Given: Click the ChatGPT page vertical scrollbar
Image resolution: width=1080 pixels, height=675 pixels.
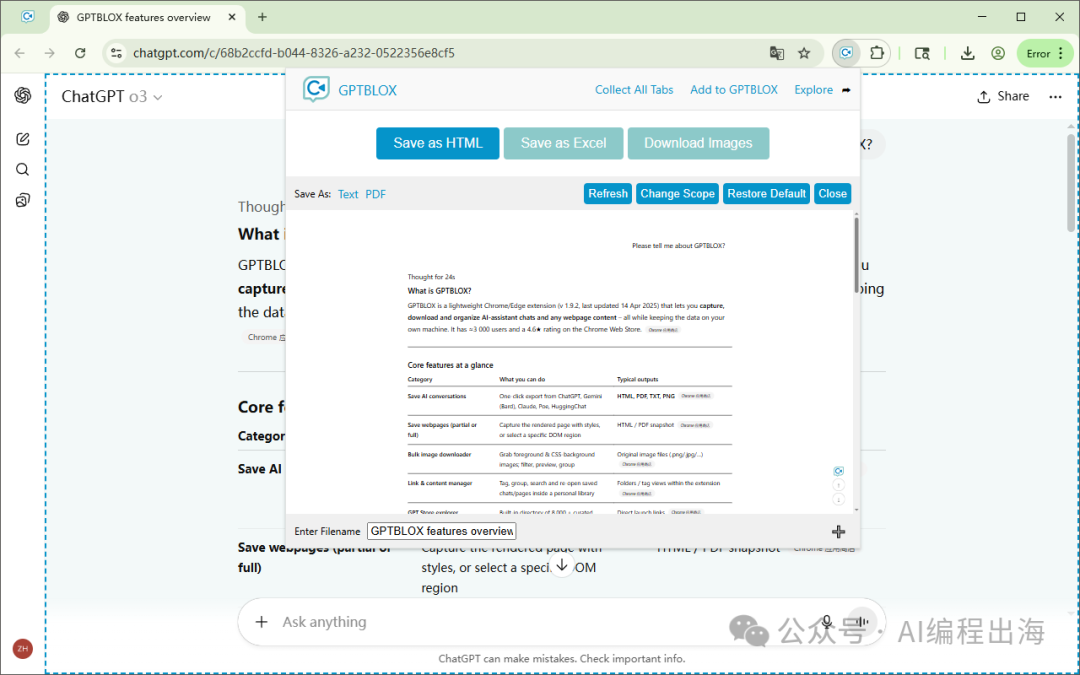Looking at the screenshot, I should tap(1071, 183).
